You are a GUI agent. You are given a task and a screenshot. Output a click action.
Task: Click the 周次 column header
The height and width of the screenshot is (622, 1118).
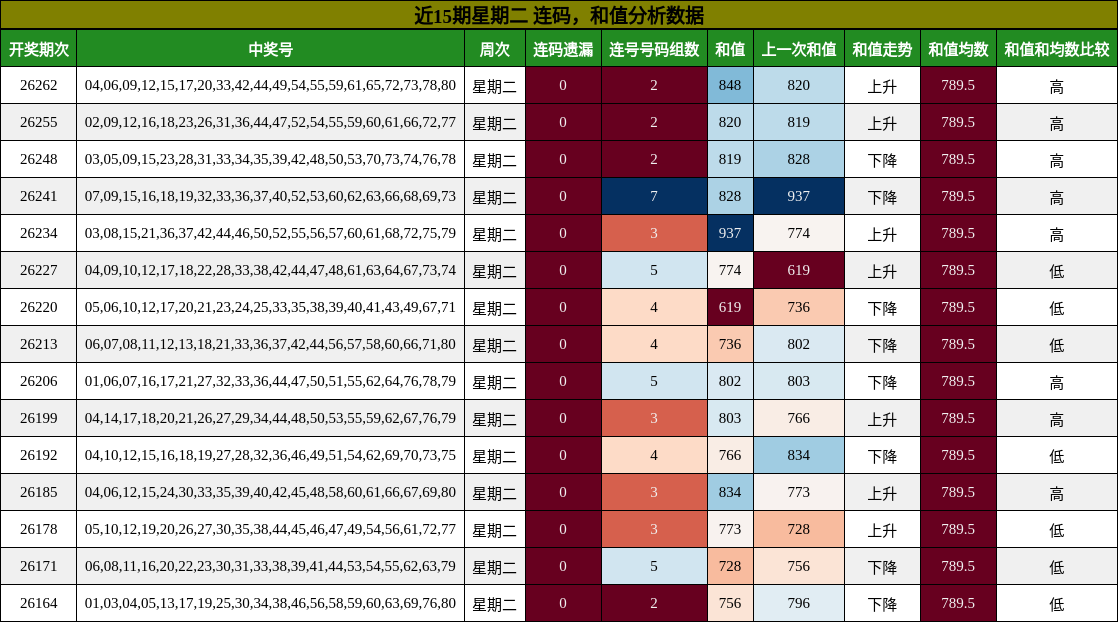pos(495,49)
